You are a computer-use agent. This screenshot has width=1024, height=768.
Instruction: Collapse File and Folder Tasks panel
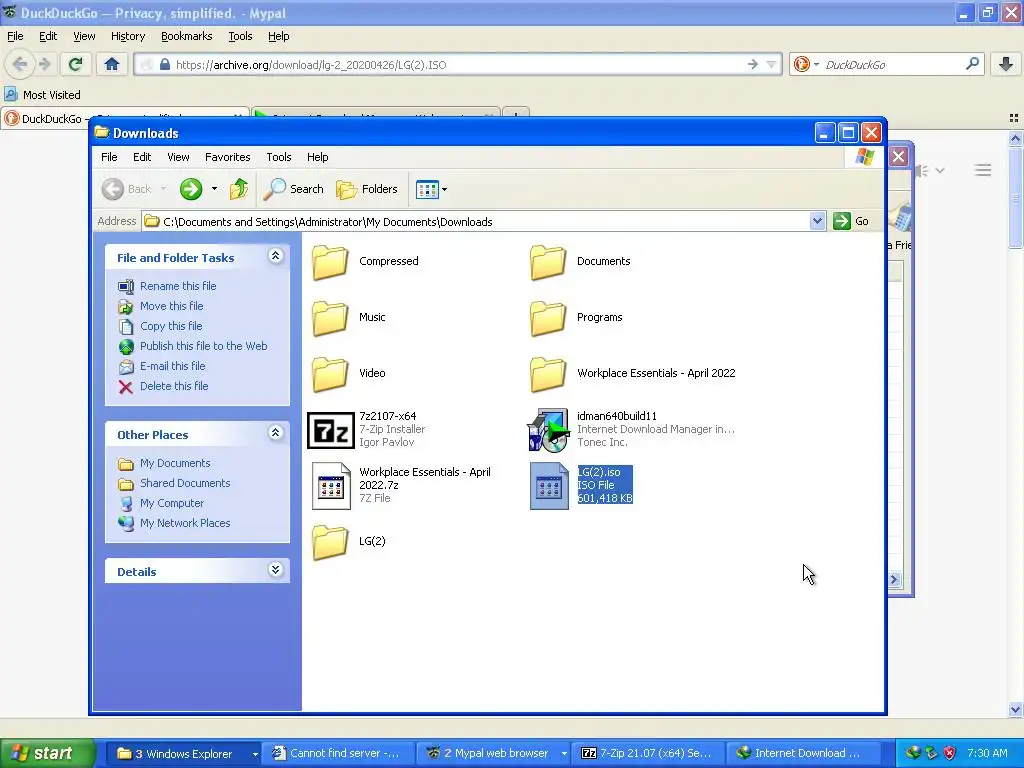(x=276, y=256)
